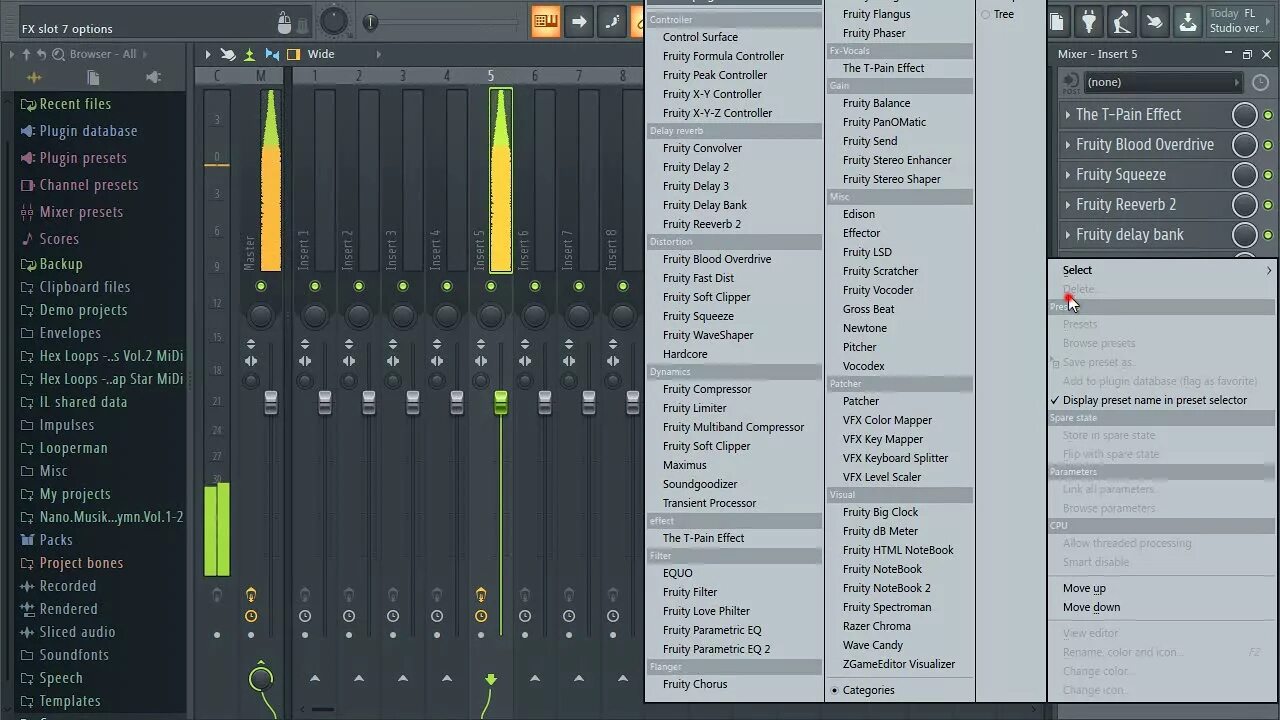
Task: Disable Fruity Reeverb 2 slot LED
Action: pyautogui.click(x=1268, y=205)
